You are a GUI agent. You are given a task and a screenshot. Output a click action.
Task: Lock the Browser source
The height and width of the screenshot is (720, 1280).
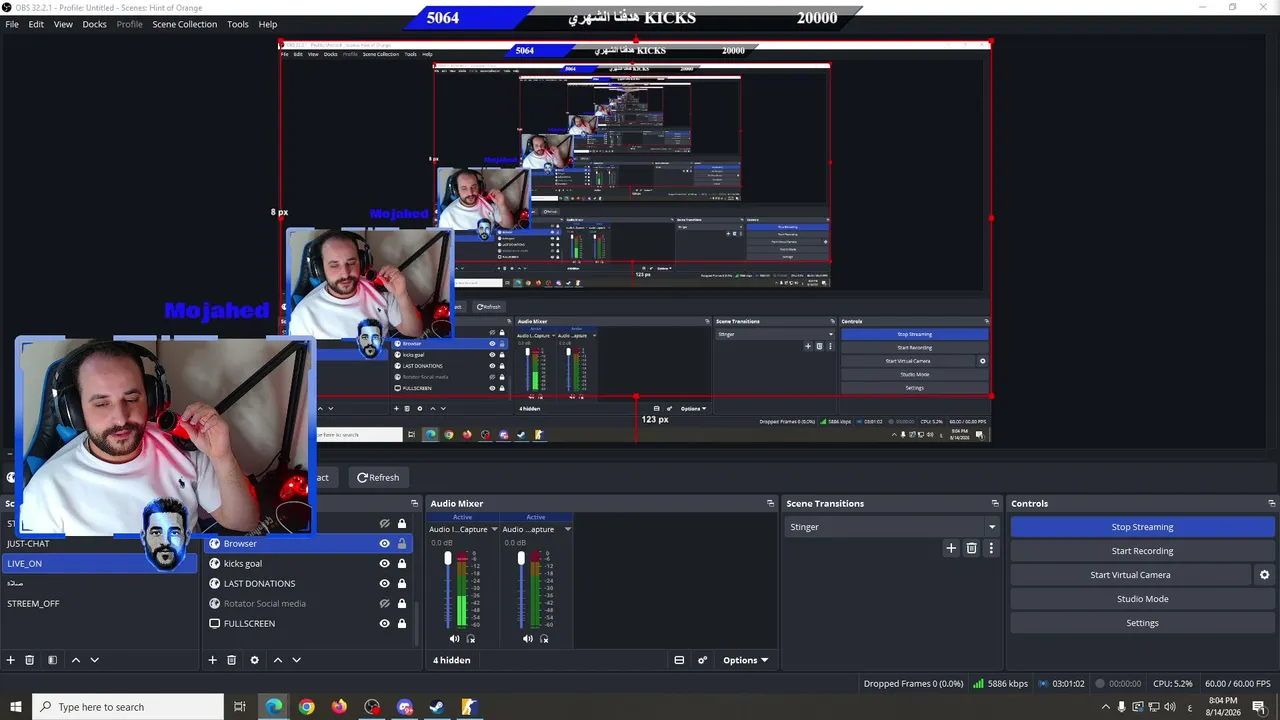point(402,544)
